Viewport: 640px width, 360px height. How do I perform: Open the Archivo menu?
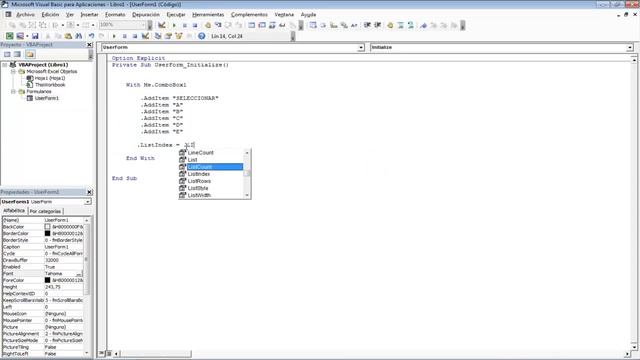(25, 15)
